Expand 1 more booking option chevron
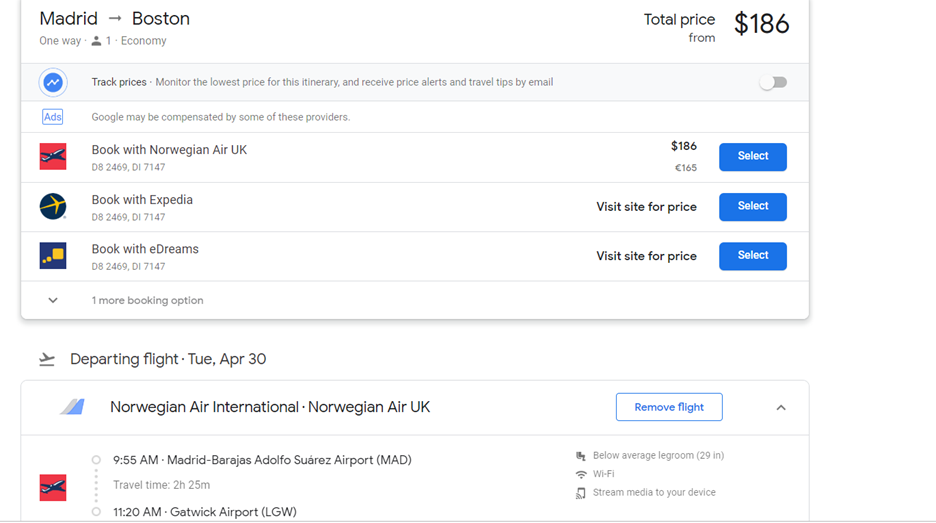The width and height of the screenshot is (936, 523). (53, 300)
